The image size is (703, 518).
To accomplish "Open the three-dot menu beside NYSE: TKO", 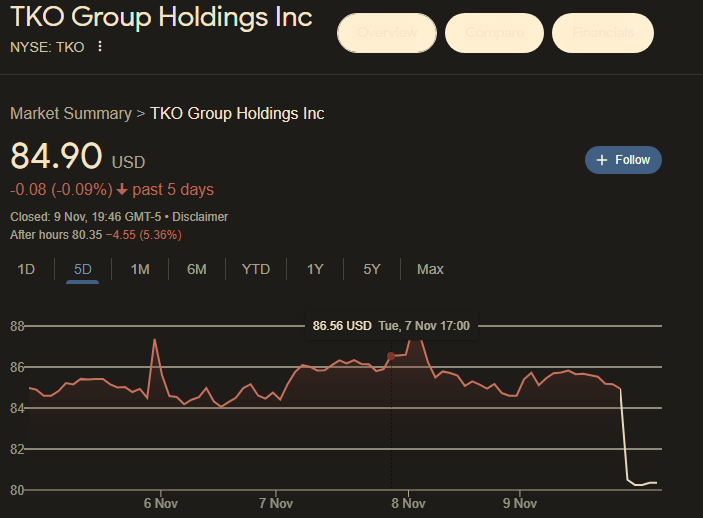I will click(100, 47).
